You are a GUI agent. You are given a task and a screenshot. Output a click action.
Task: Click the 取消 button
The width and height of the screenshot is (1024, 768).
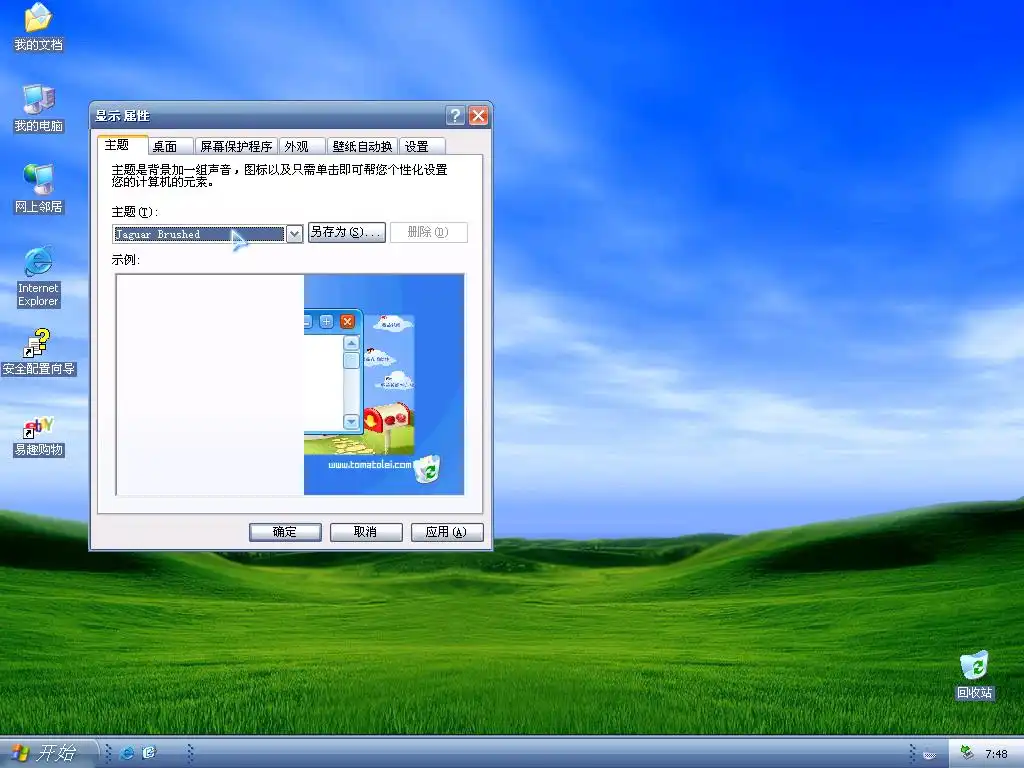pyautogui.click(x=366, y=532)
